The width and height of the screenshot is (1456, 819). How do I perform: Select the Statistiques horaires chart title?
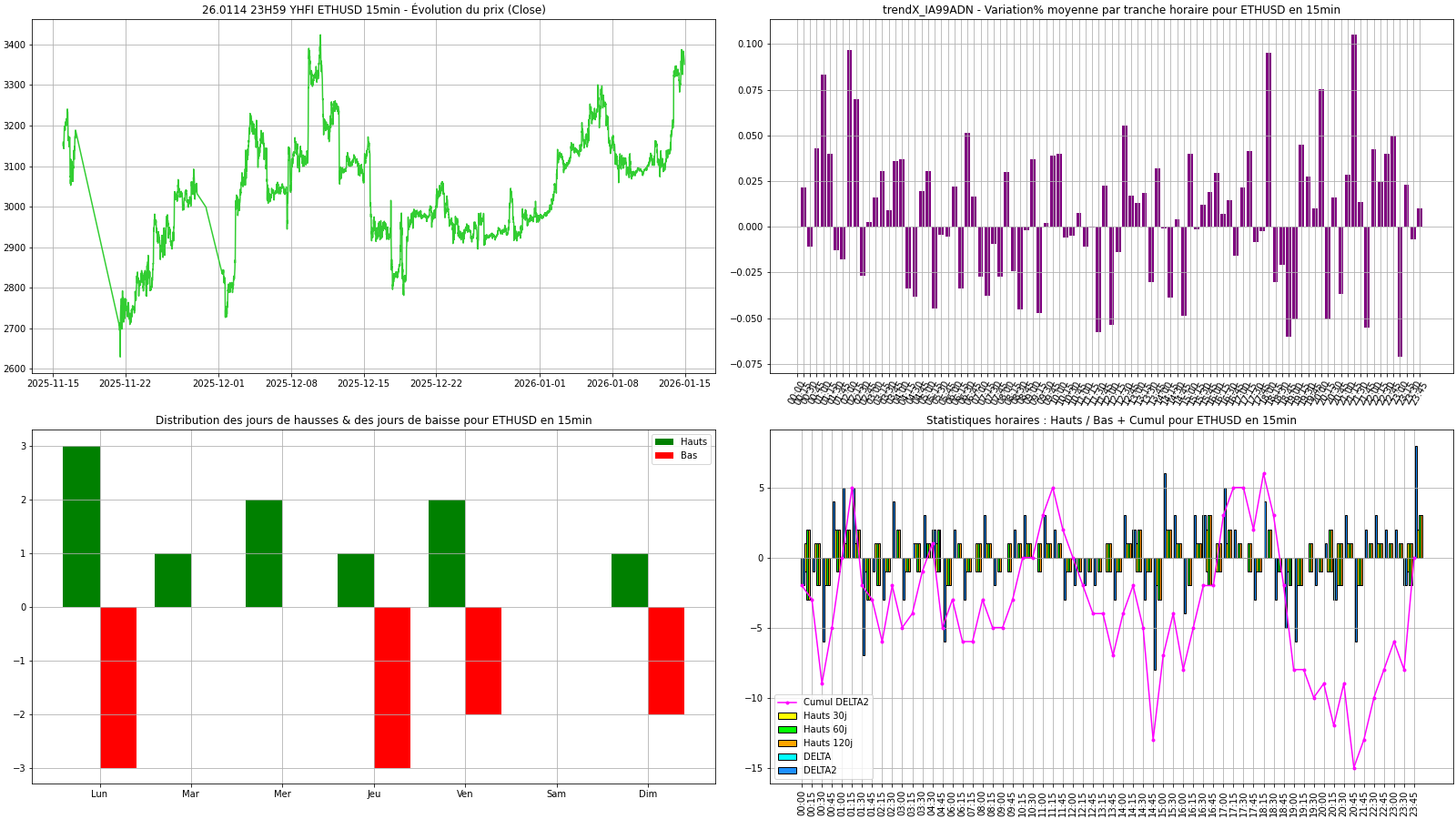pos(1111,420)
